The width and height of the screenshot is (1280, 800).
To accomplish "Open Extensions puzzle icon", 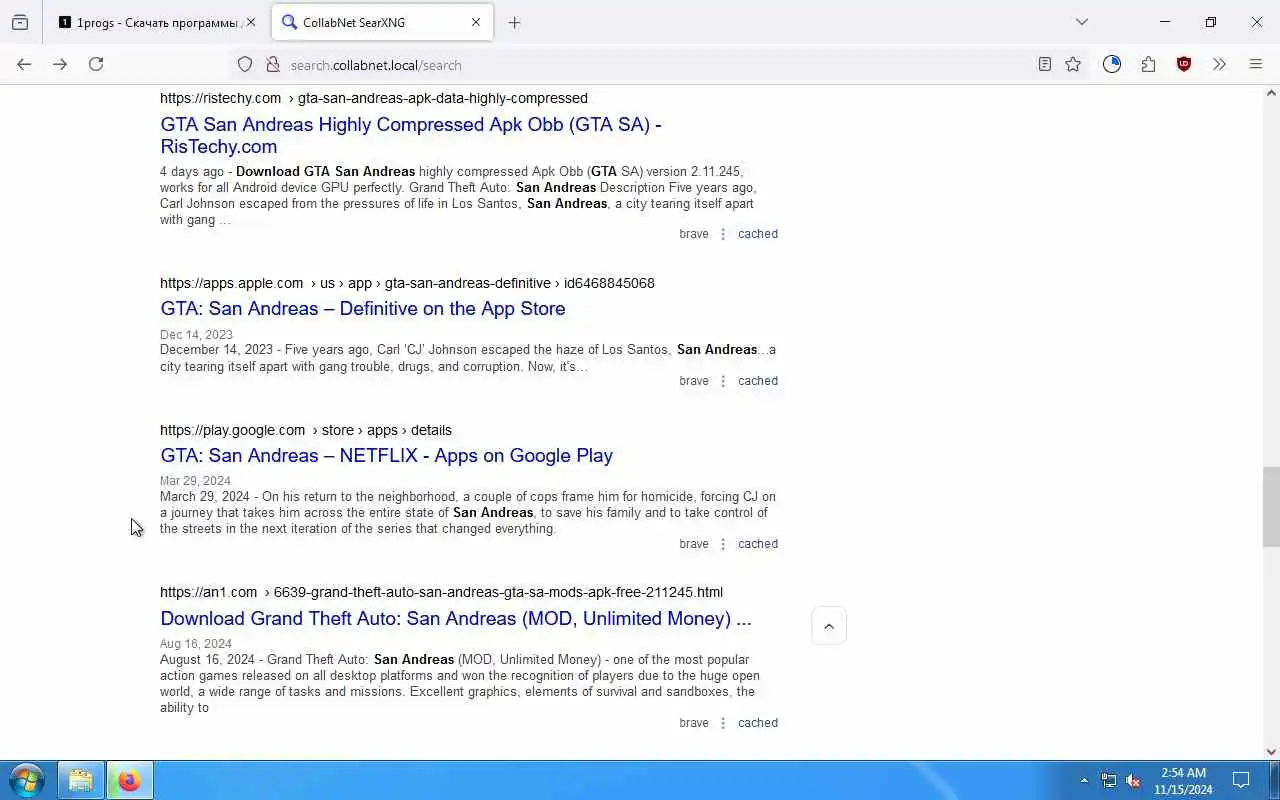I will click(x=1148, y=64).
